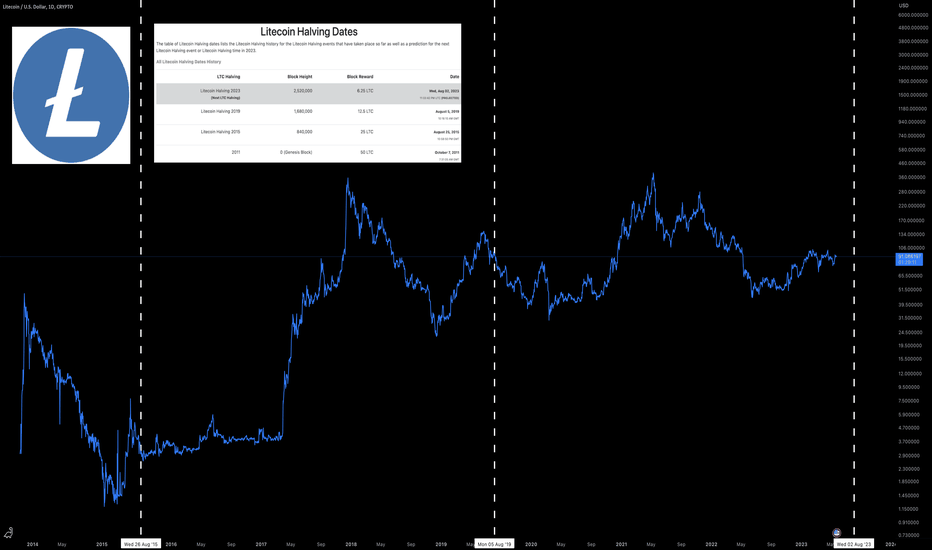Click the '840,000' block height cell
The image size is (932, 550).
click(304, 131)
